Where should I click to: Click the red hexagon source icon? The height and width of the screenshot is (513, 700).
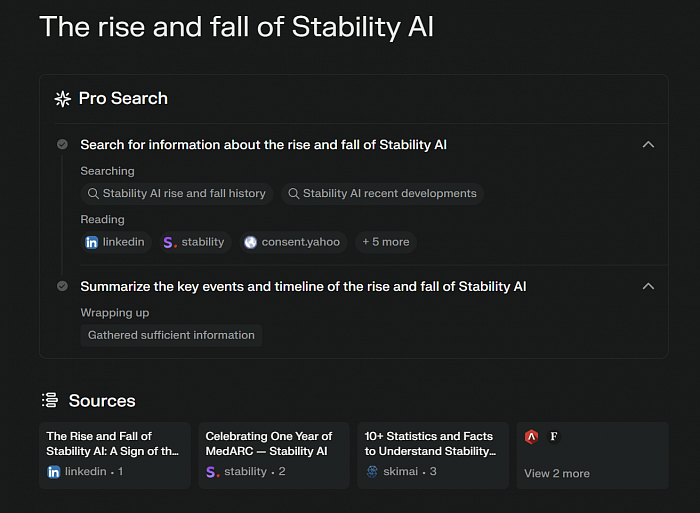point(531,436)
